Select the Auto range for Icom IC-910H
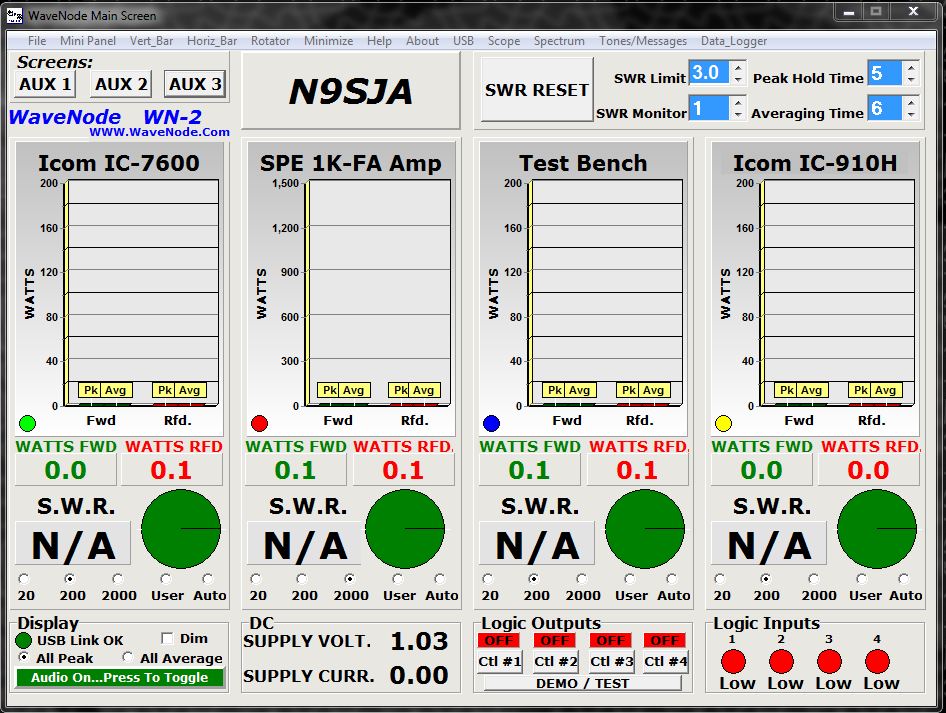This screenshot has width=946, height=713. click(x=903, y=579)
